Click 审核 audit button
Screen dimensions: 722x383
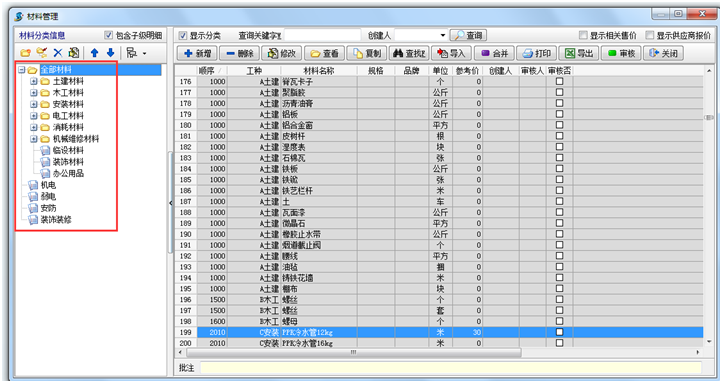[x=621, y=53]
